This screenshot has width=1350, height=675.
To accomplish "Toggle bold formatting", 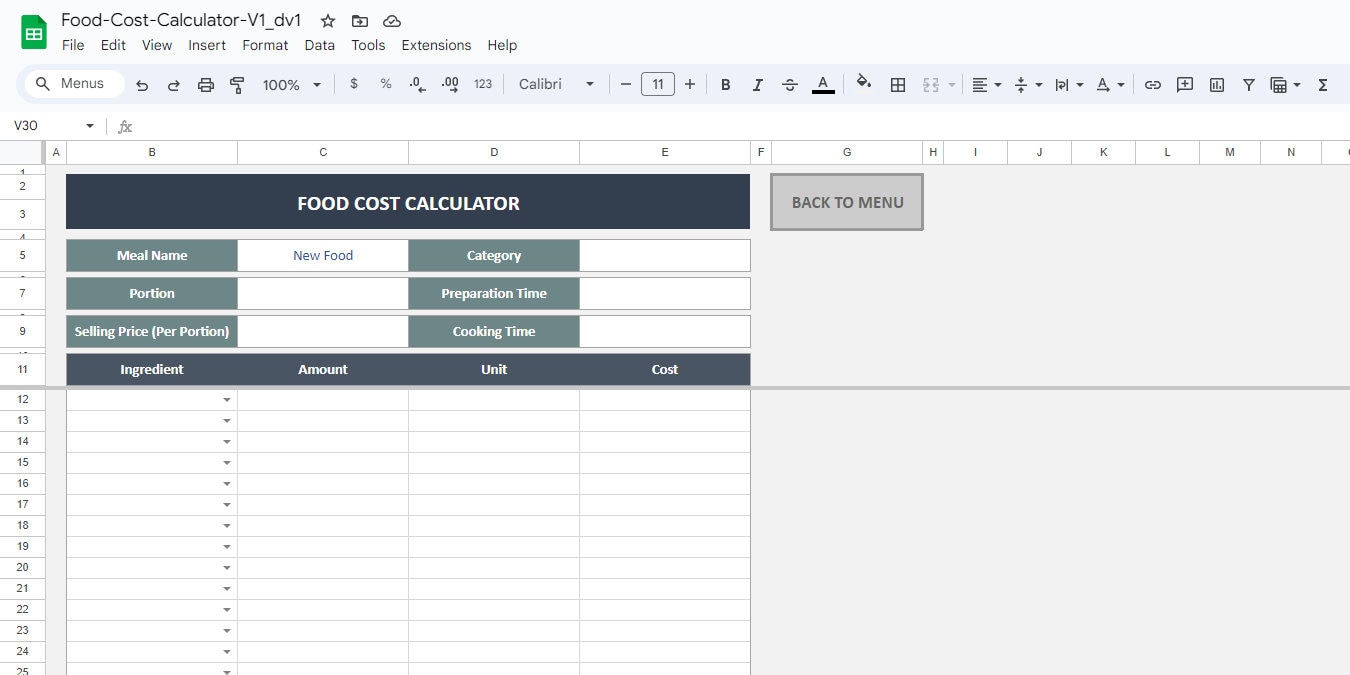I will [726, 85].
